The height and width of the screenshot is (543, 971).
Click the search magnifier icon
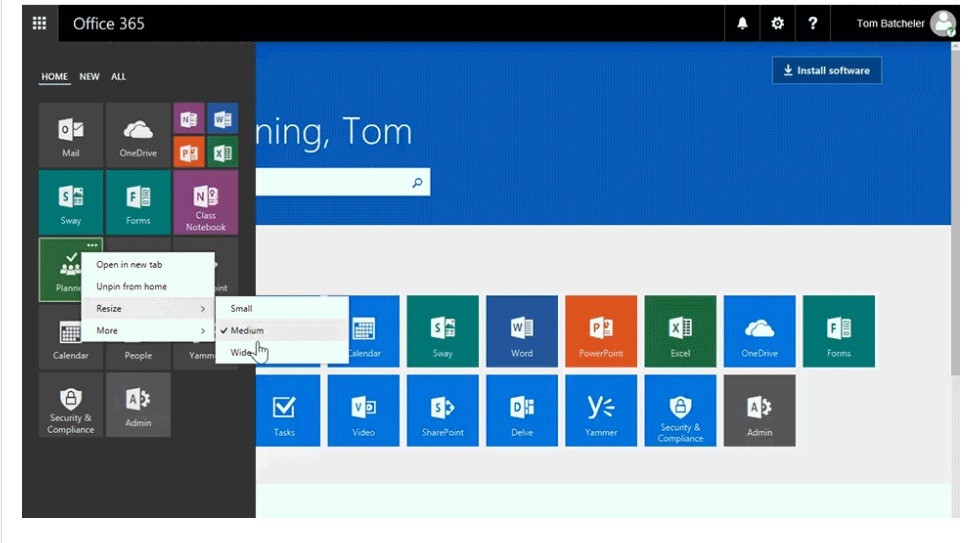point(417,183)
